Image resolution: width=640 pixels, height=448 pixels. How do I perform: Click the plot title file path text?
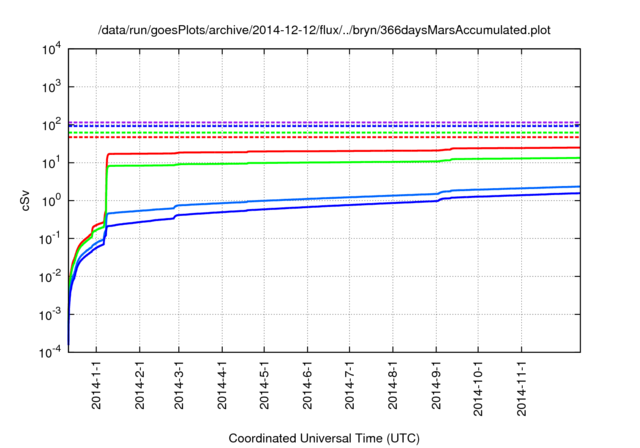[x=324, y=30]
